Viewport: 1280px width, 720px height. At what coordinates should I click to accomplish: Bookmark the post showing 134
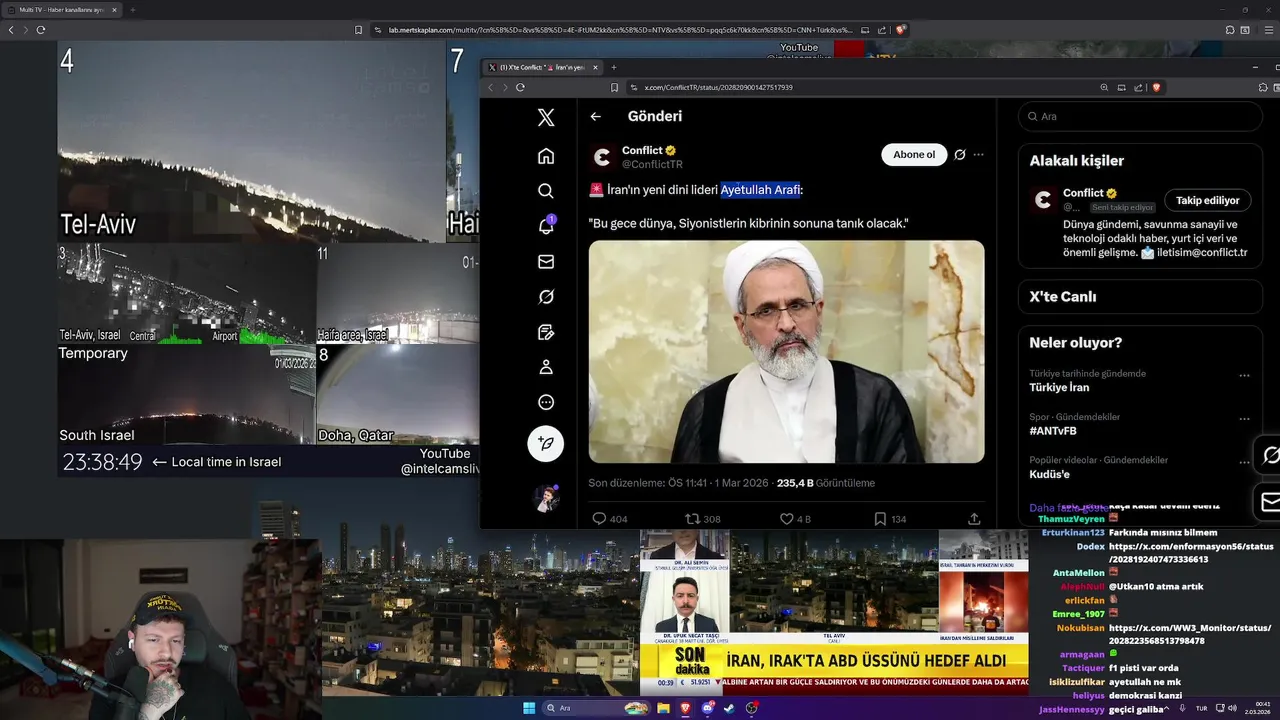[x=889, y=519]
